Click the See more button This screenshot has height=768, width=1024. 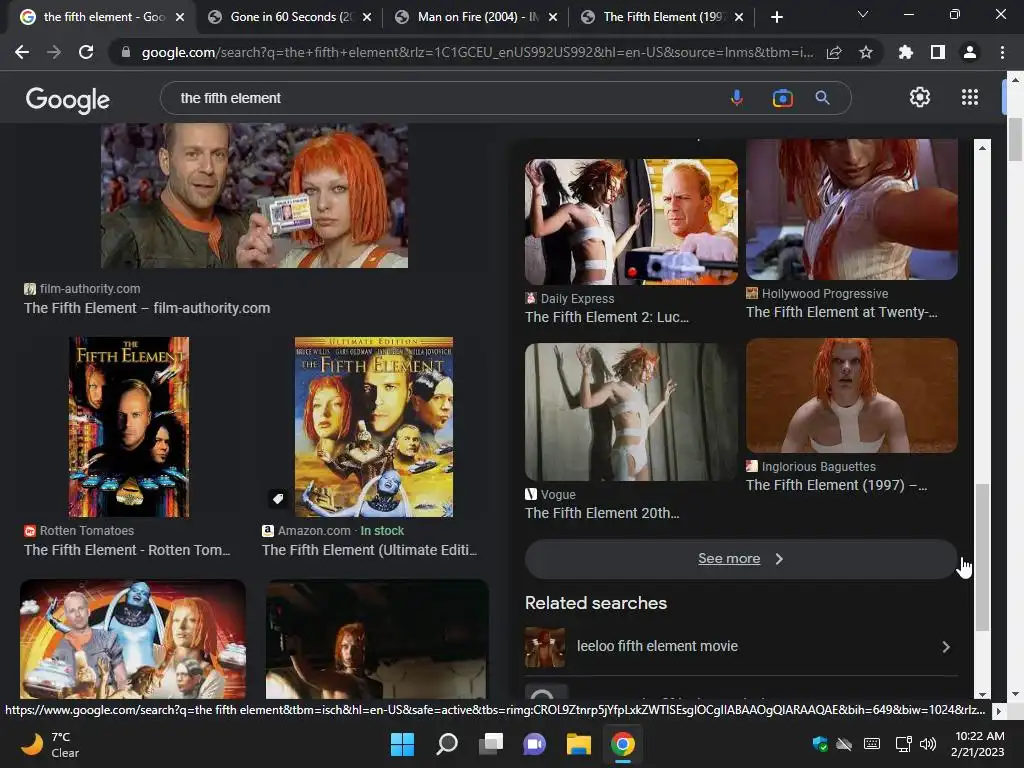(741, 559)
